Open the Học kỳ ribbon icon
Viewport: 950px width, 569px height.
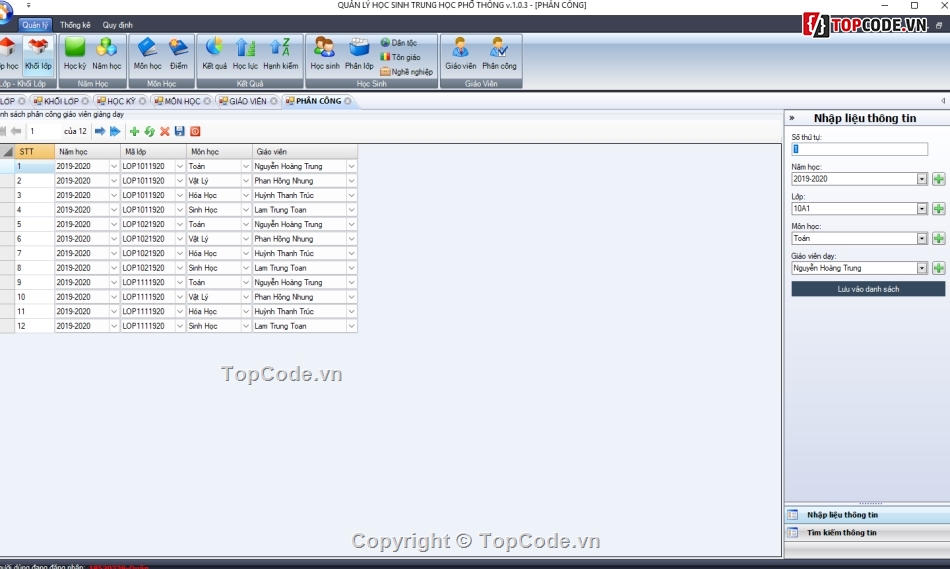(75, 52)
